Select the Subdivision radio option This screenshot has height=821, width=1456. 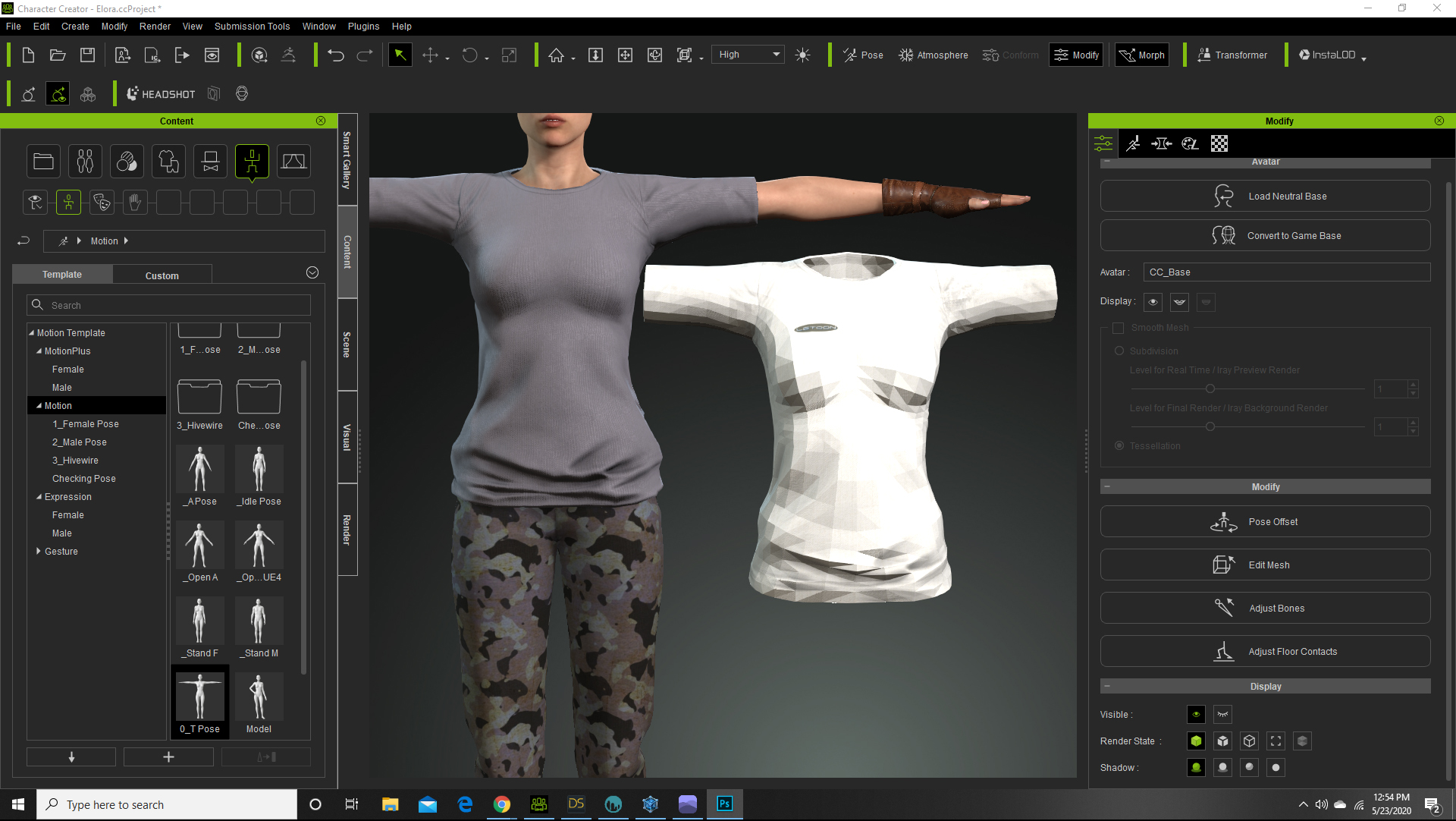[1119, 351]
